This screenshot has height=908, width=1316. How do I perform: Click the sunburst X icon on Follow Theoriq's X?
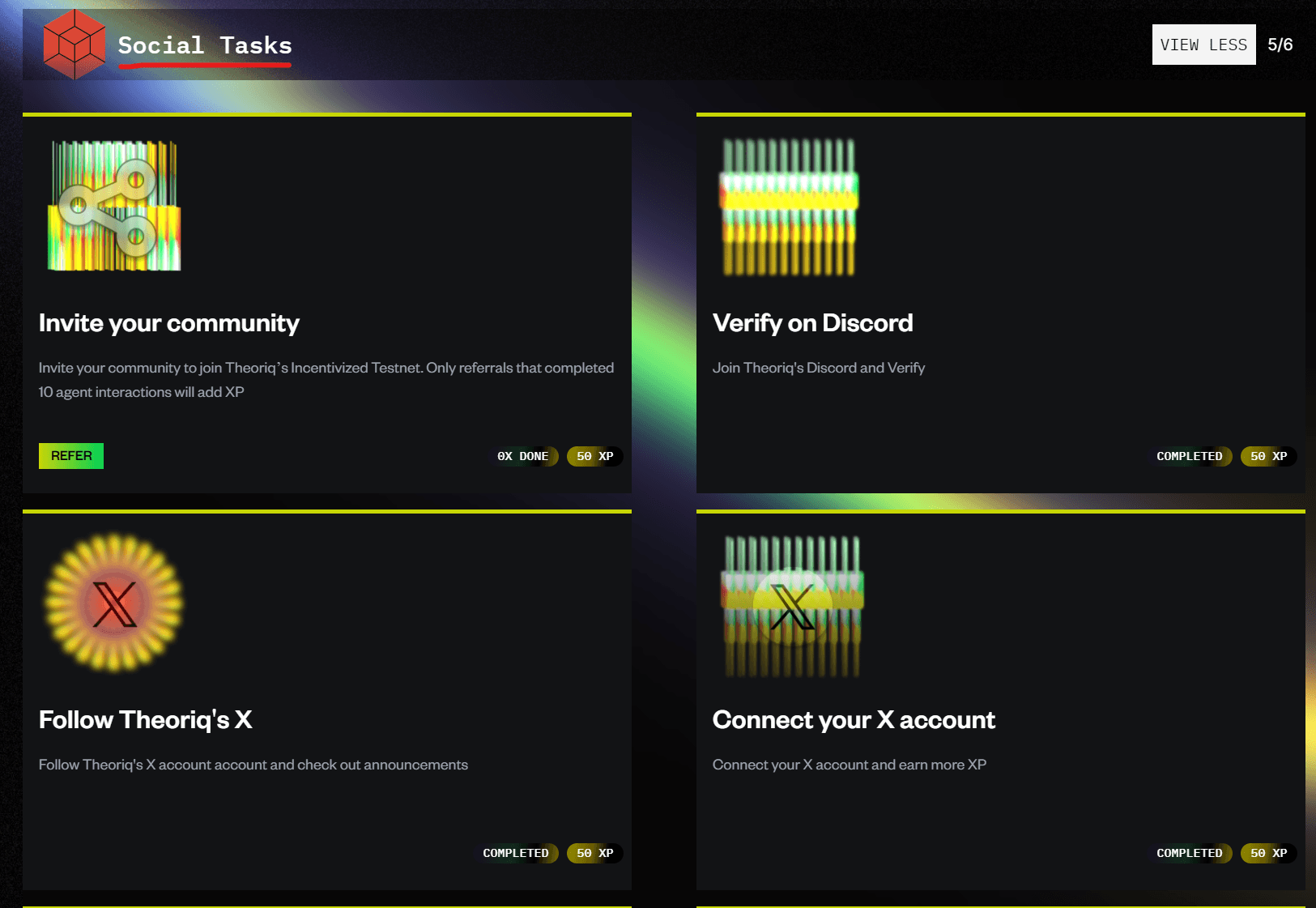(114, 603)
